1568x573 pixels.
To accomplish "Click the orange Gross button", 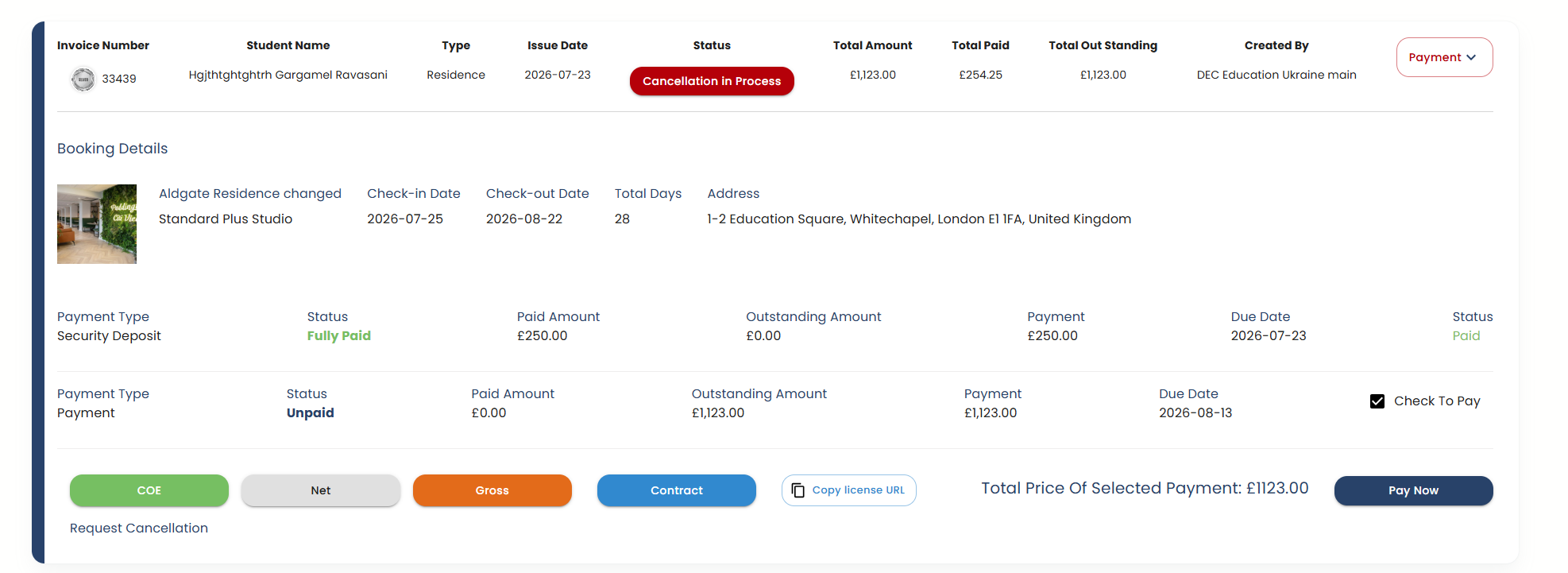I will pos(492,490).
